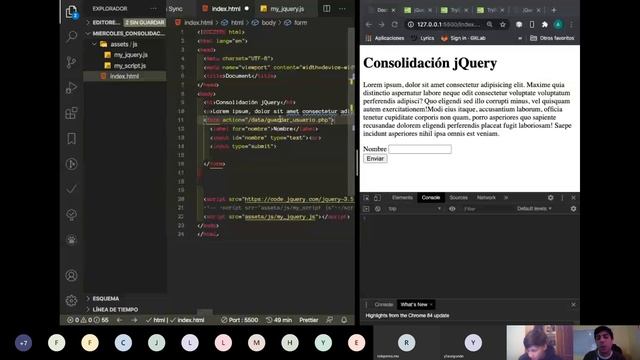Switch to the DevTools Network tab
The image size is (640, 360).
pos(486,198)
